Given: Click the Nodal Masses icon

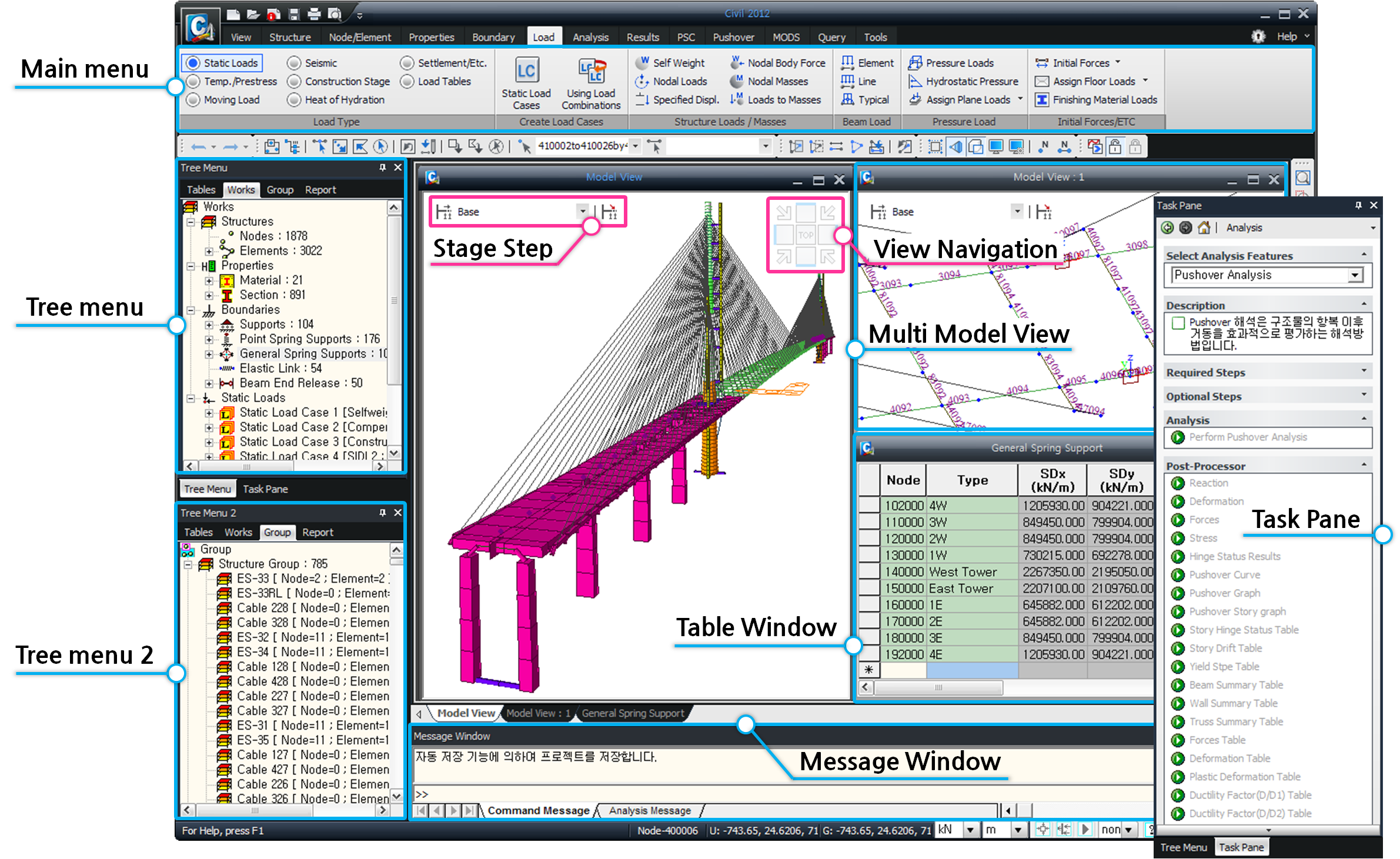Looking at the screenshot, I should 736,81.
